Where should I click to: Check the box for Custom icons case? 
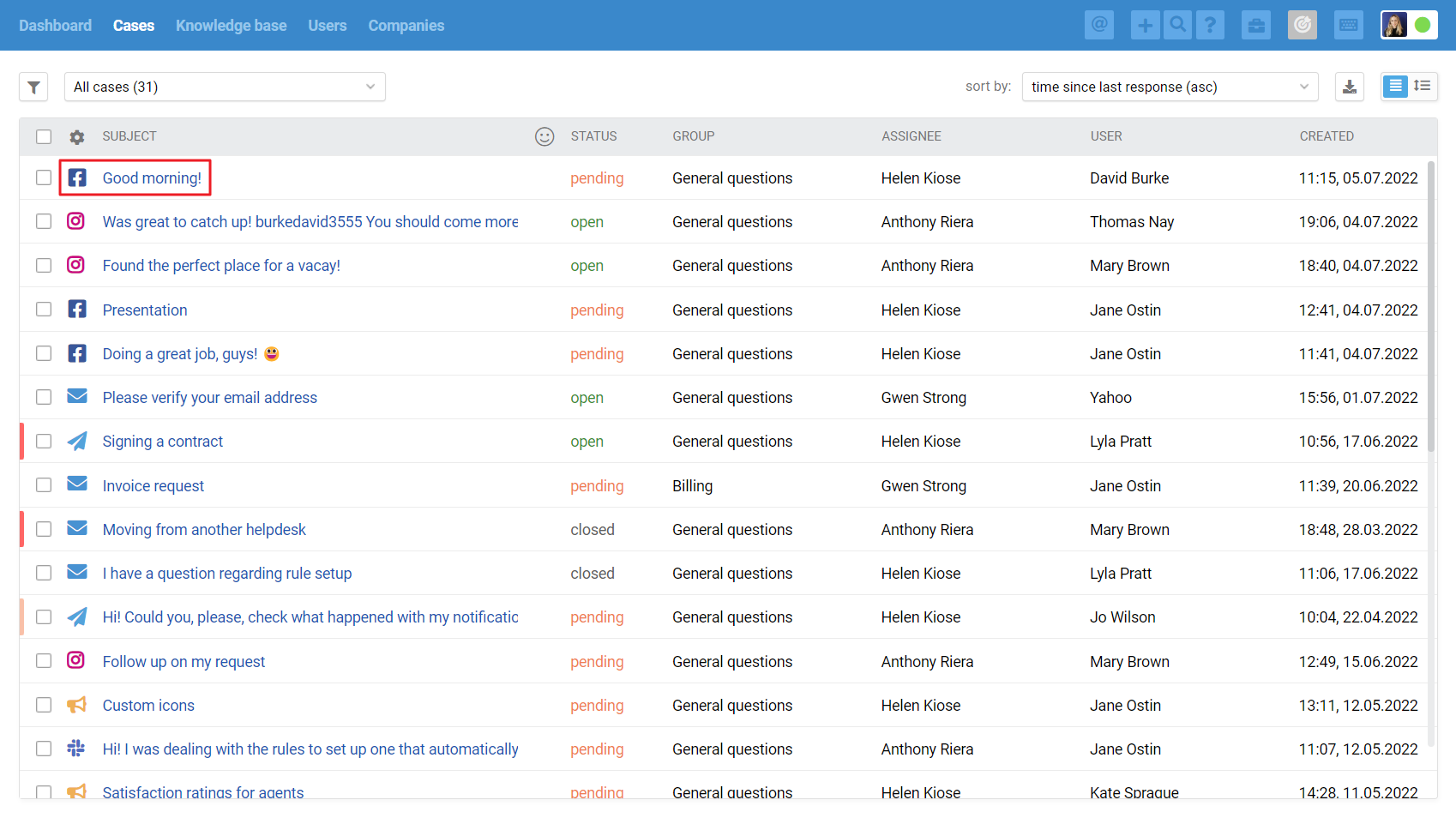(44, 705)
